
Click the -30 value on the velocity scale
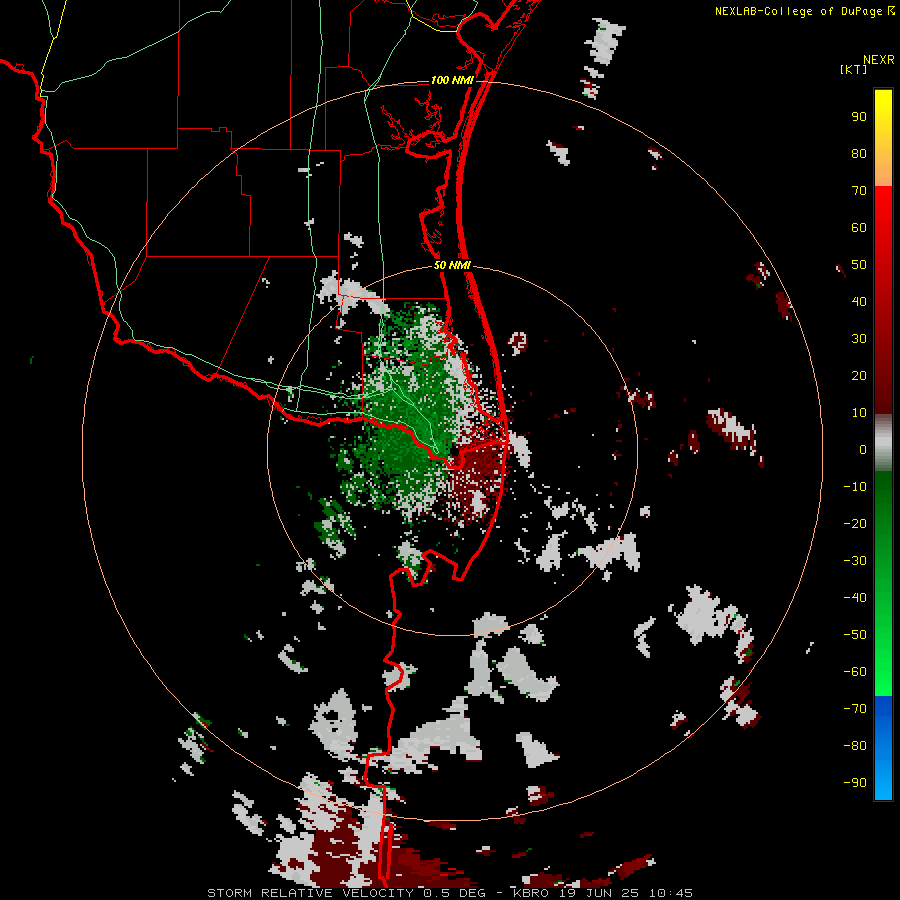(855, 561)
